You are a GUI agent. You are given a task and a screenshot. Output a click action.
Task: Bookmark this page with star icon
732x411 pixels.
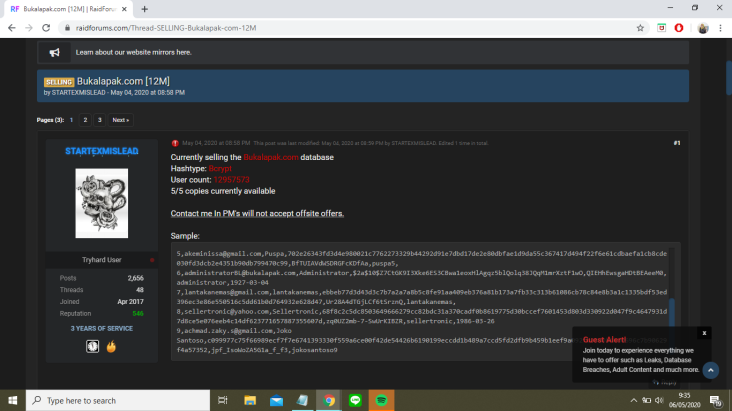(640, 28)
